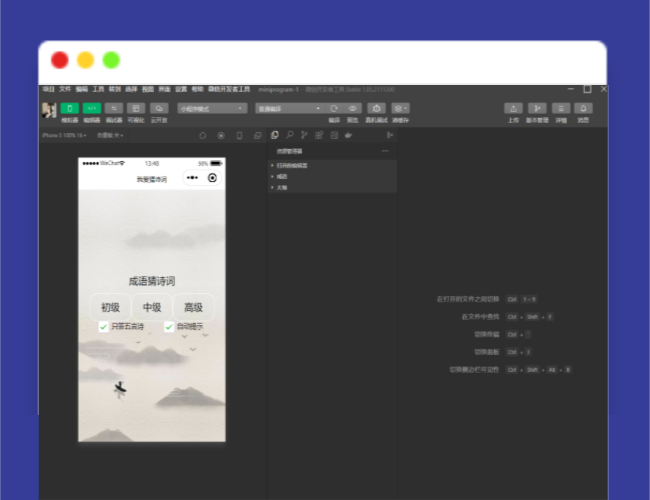This screenshot has height=500, width=650.
Task: Open the search icon in the editor sidebar
Action: pyautogui.click(x=289, y=135)
